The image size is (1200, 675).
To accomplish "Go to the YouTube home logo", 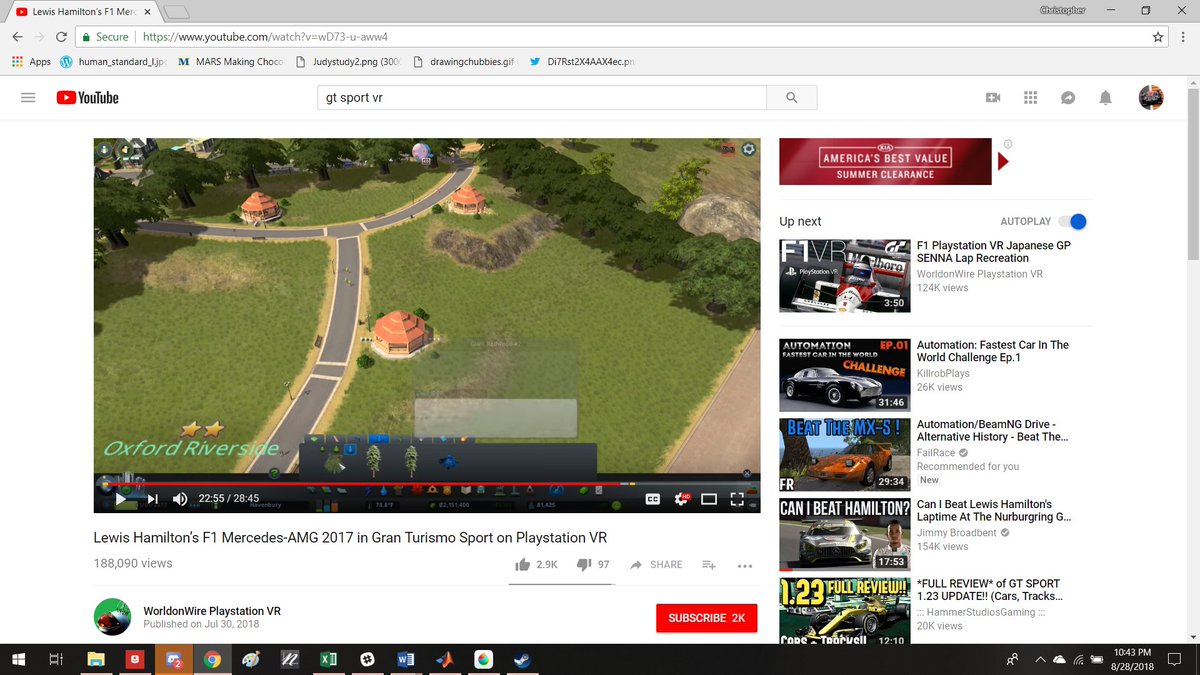I will [87, 97].
